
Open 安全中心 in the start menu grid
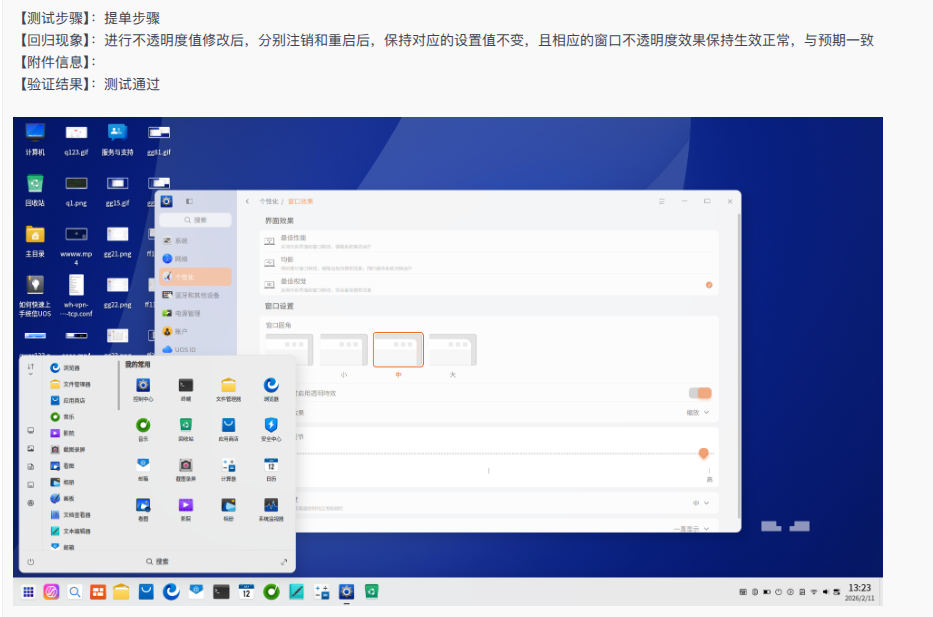[271, 428]
